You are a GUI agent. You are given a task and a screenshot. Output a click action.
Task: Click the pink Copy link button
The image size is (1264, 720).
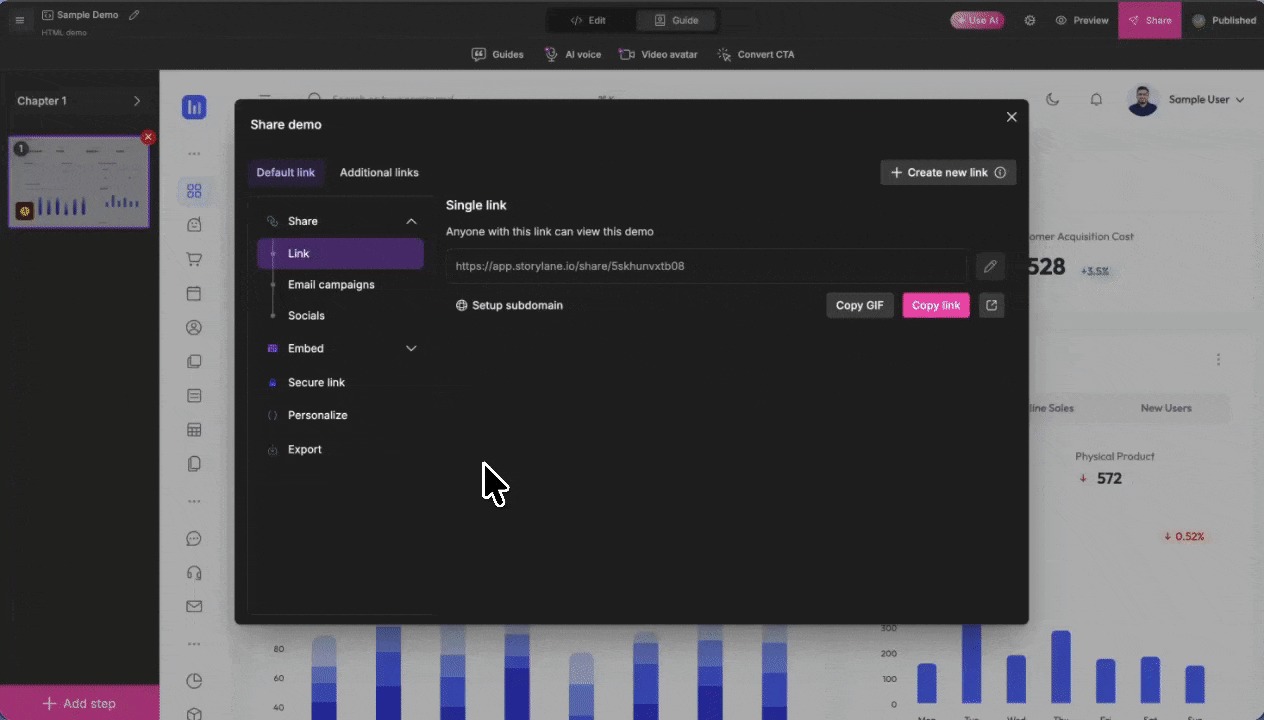(x=936, y=305)
